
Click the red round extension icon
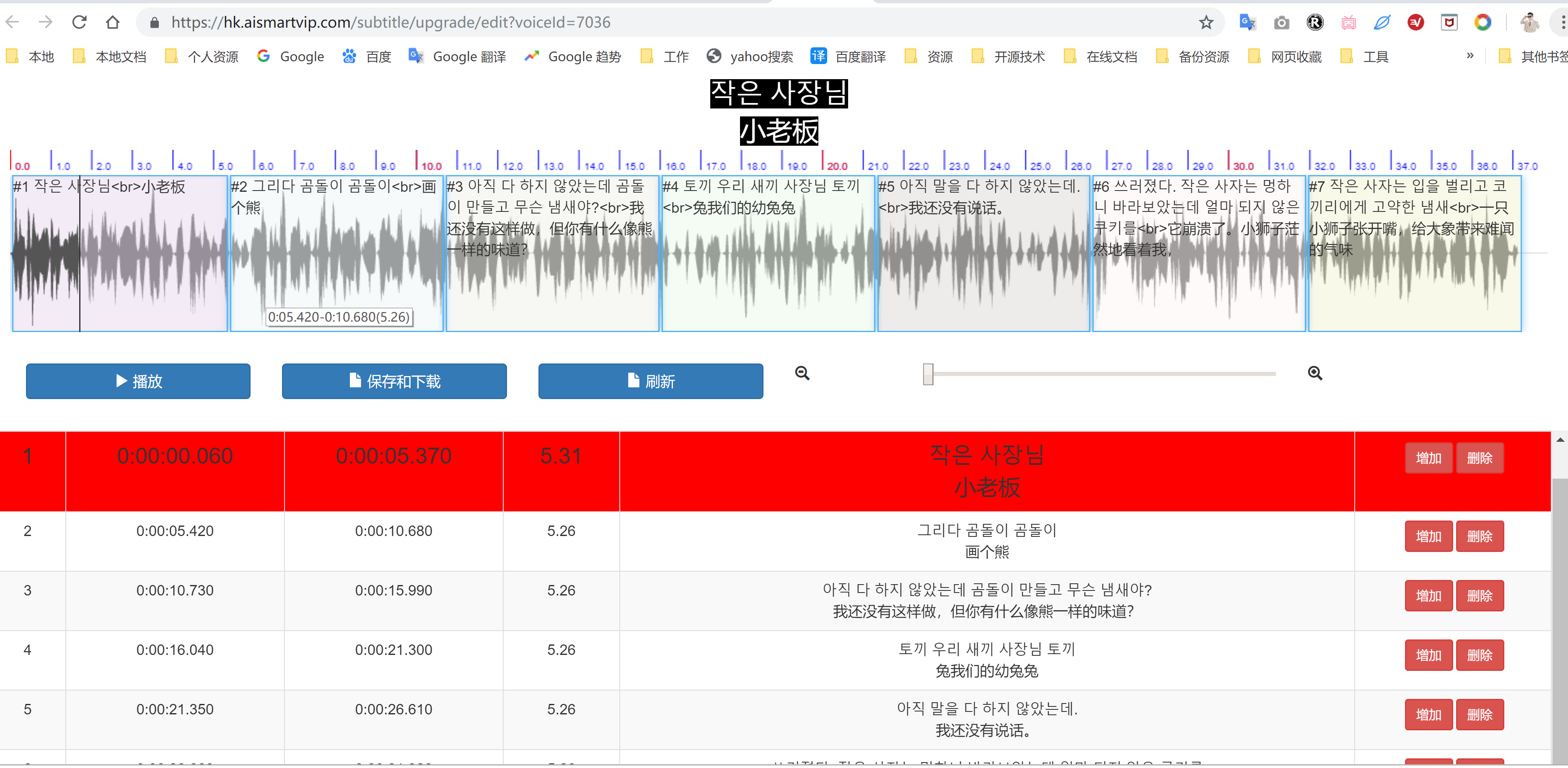(x=1416, y=23)
